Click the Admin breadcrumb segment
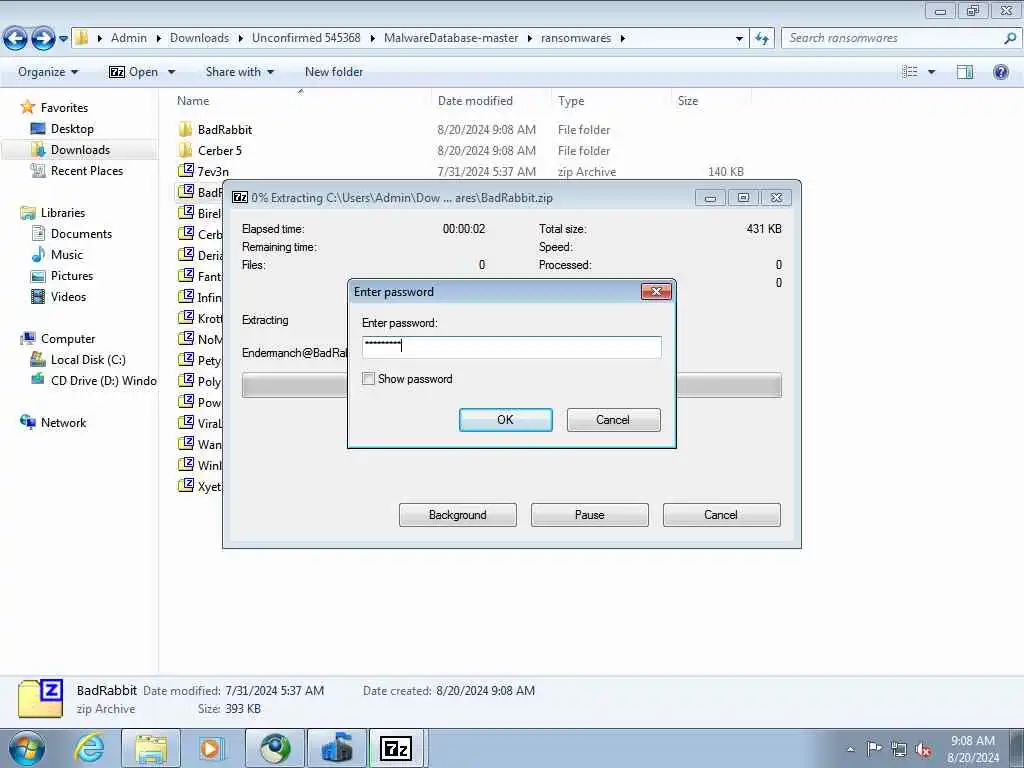This screenshot has height=768, width=1024. pyautogui.click(x=129, y=38)
